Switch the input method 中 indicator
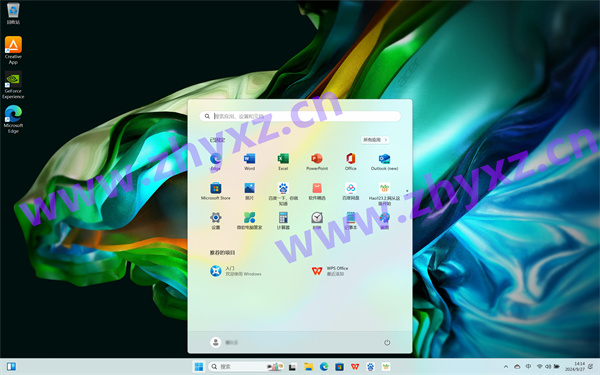Image resolution: width=600 pixels, height=375 pixels. click(528, 367)
